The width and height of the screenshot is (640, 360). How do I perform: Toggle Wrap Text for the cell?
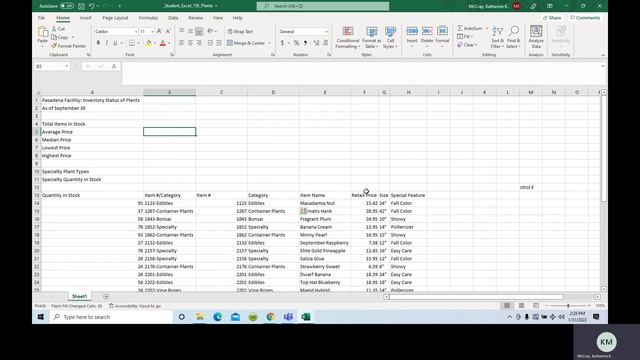240,31
